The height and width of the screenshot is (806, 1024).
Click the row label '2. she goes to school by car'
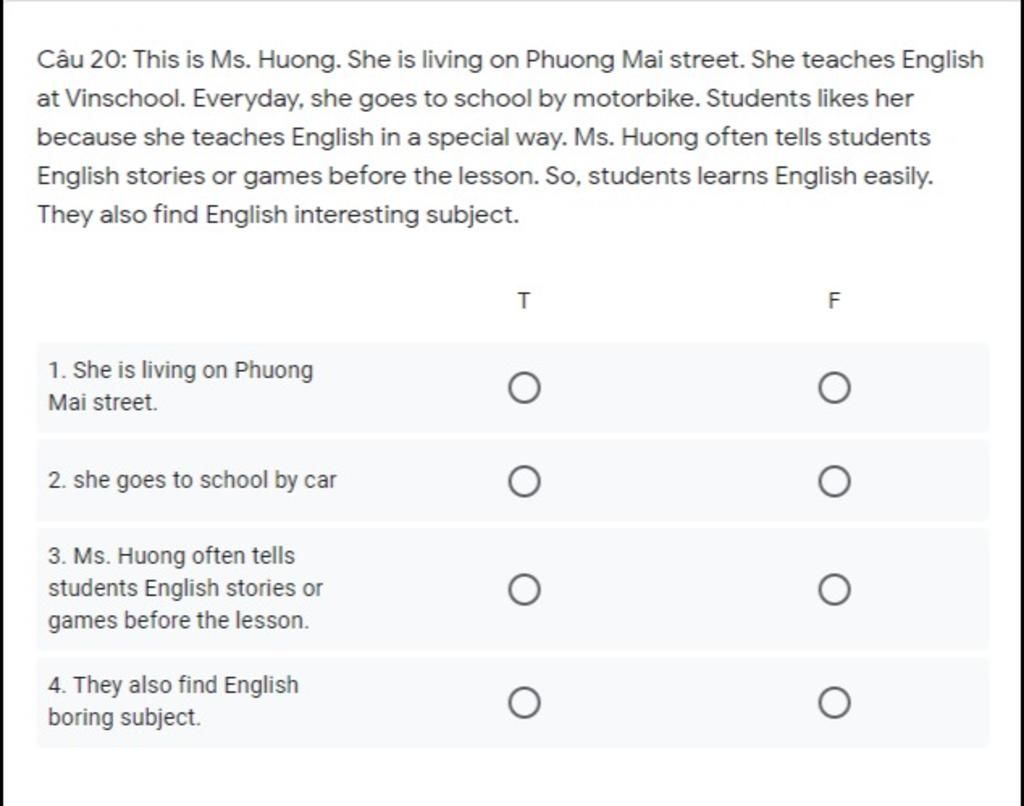pos(192,481)
